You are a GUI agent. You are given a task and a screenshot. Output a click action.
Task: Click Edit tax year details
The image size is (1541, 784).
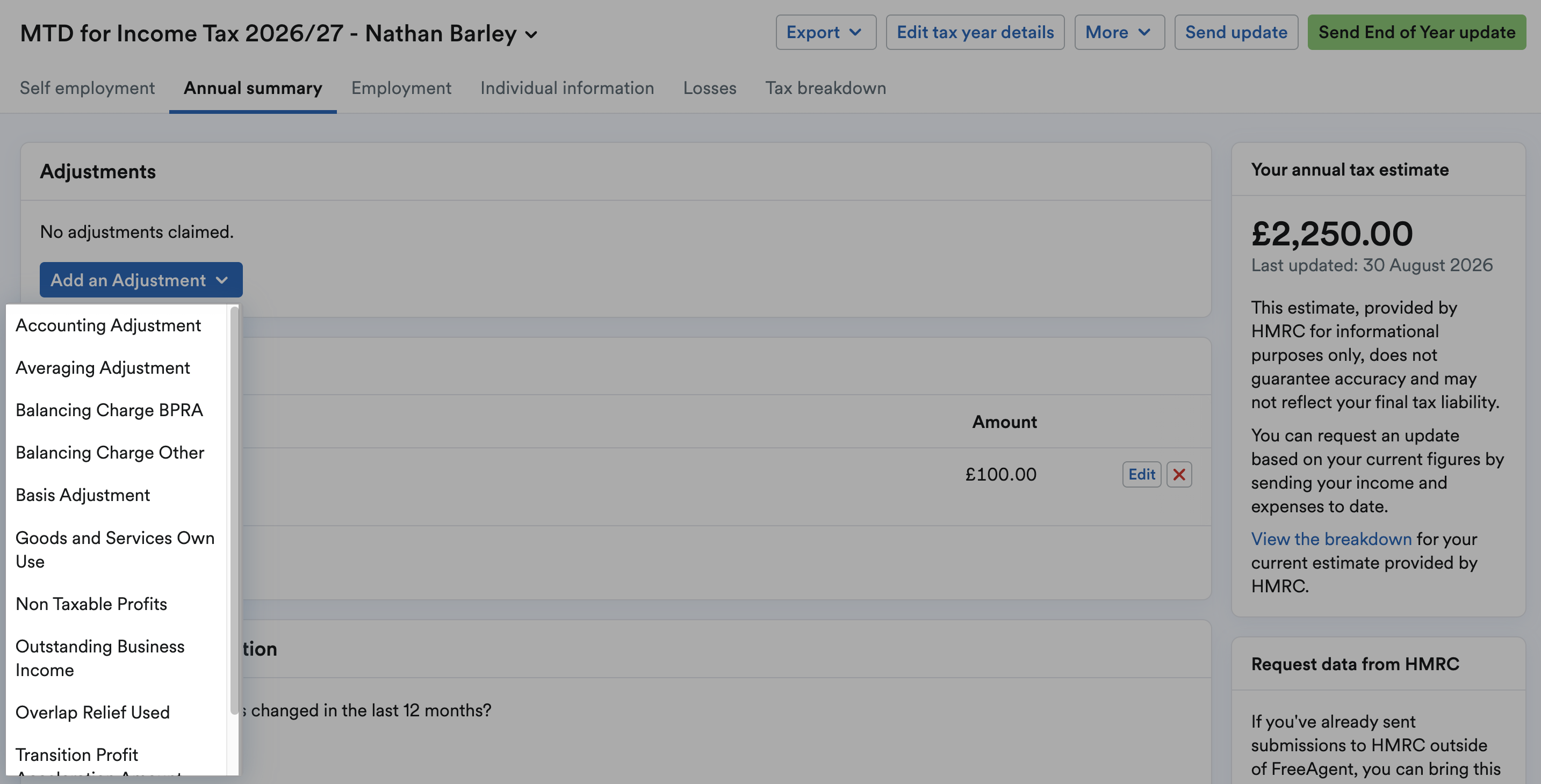(975, 32)
